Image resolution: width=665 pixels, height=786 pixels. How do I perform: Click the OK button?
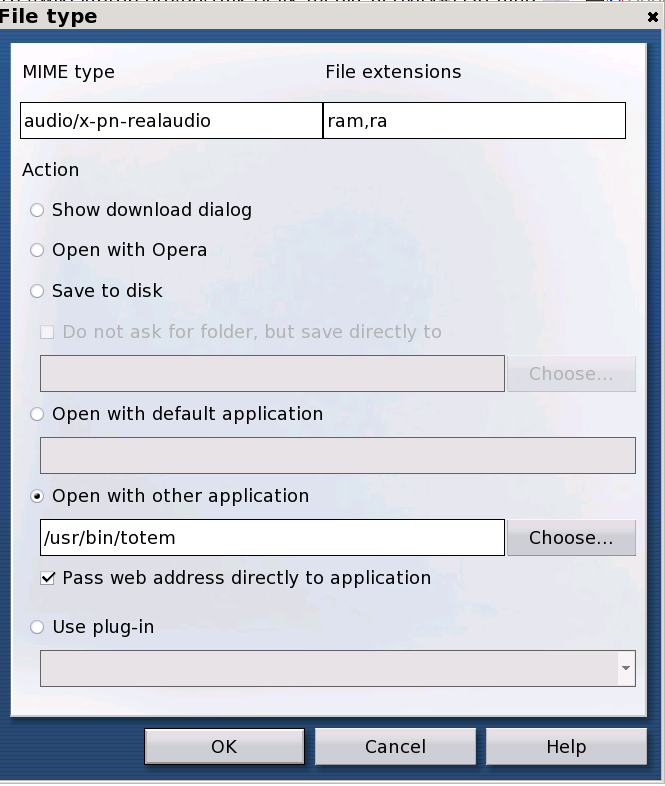pos(224,747)
